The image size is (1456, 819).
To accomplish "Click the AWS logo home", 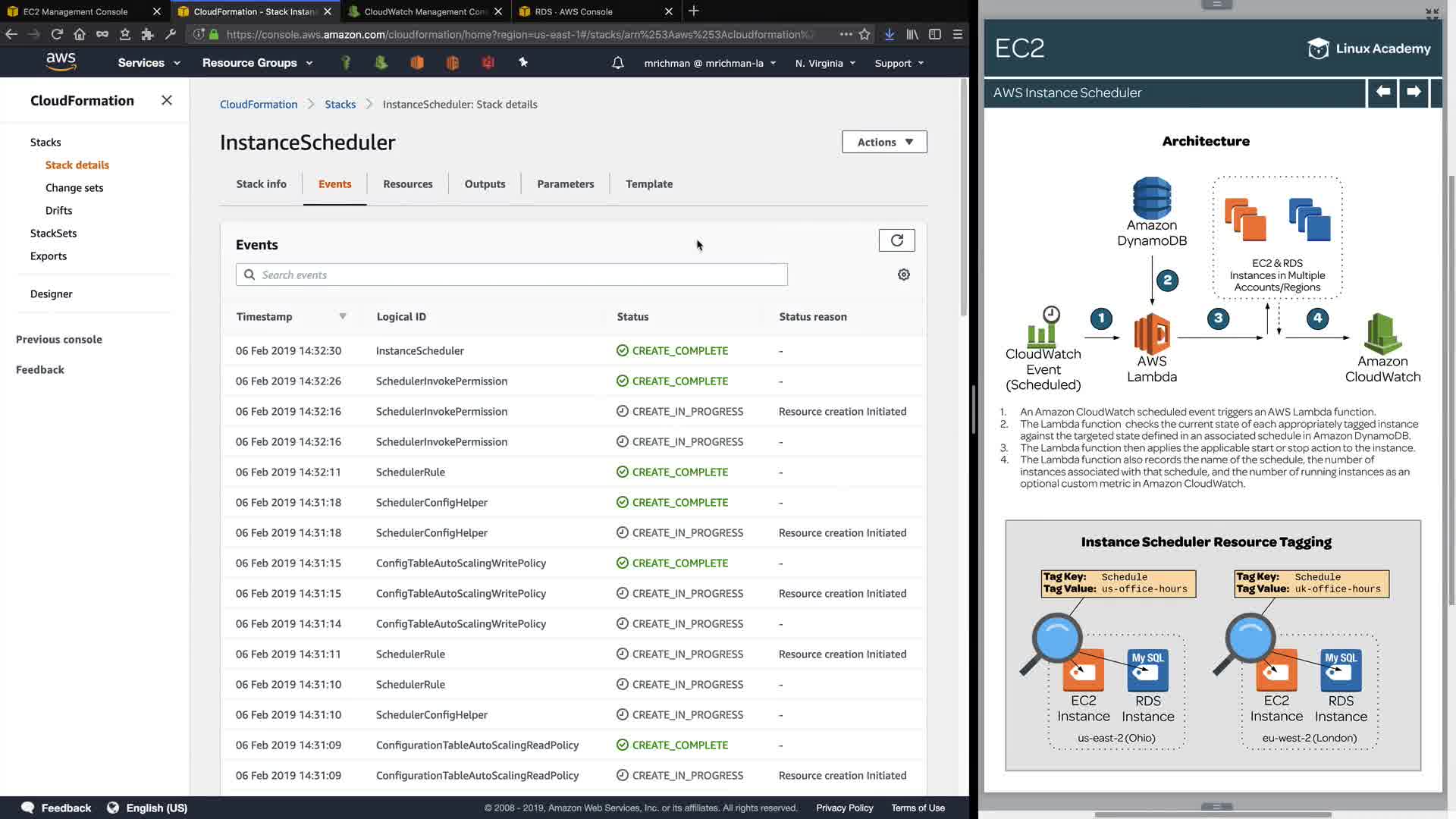I will coord(61,61).
